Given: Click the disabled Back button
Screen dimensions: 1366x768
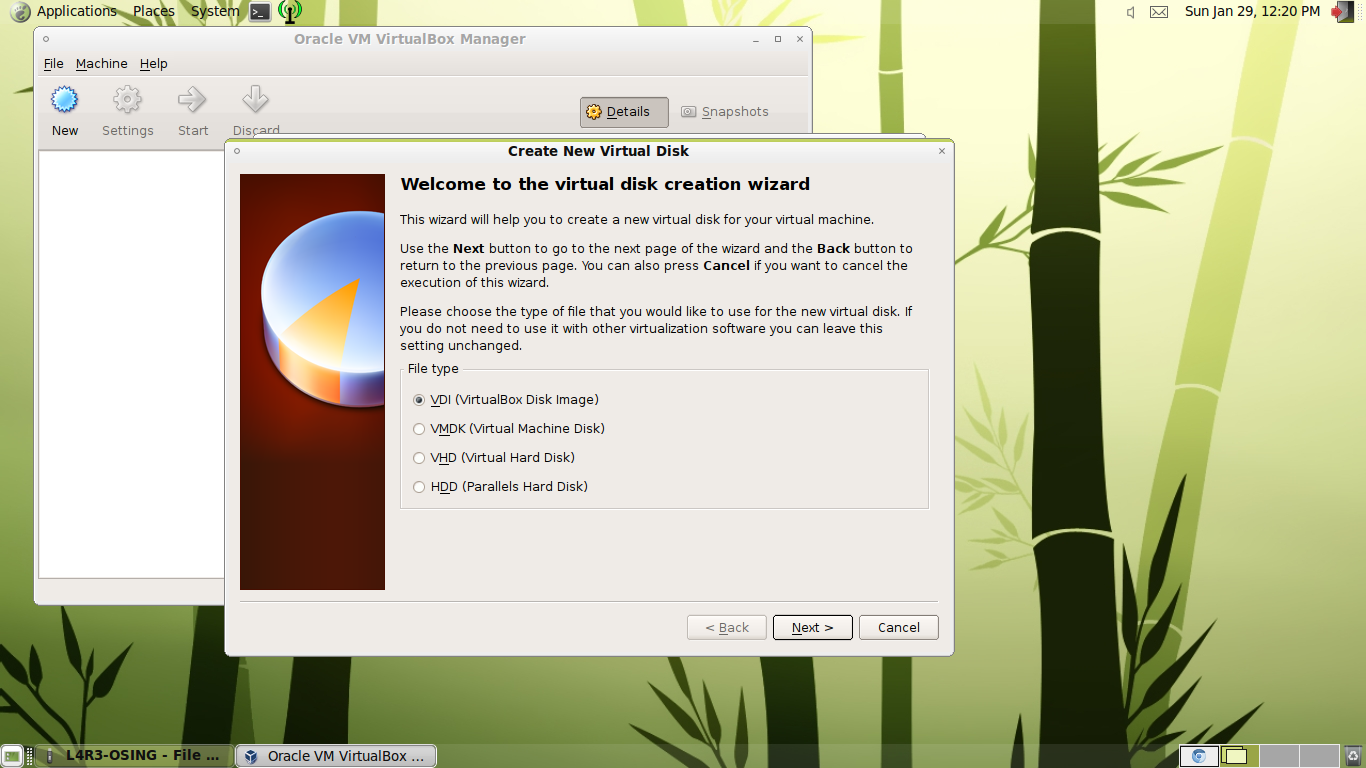Looking at the screenshot, I should click(x=726, y=628).
